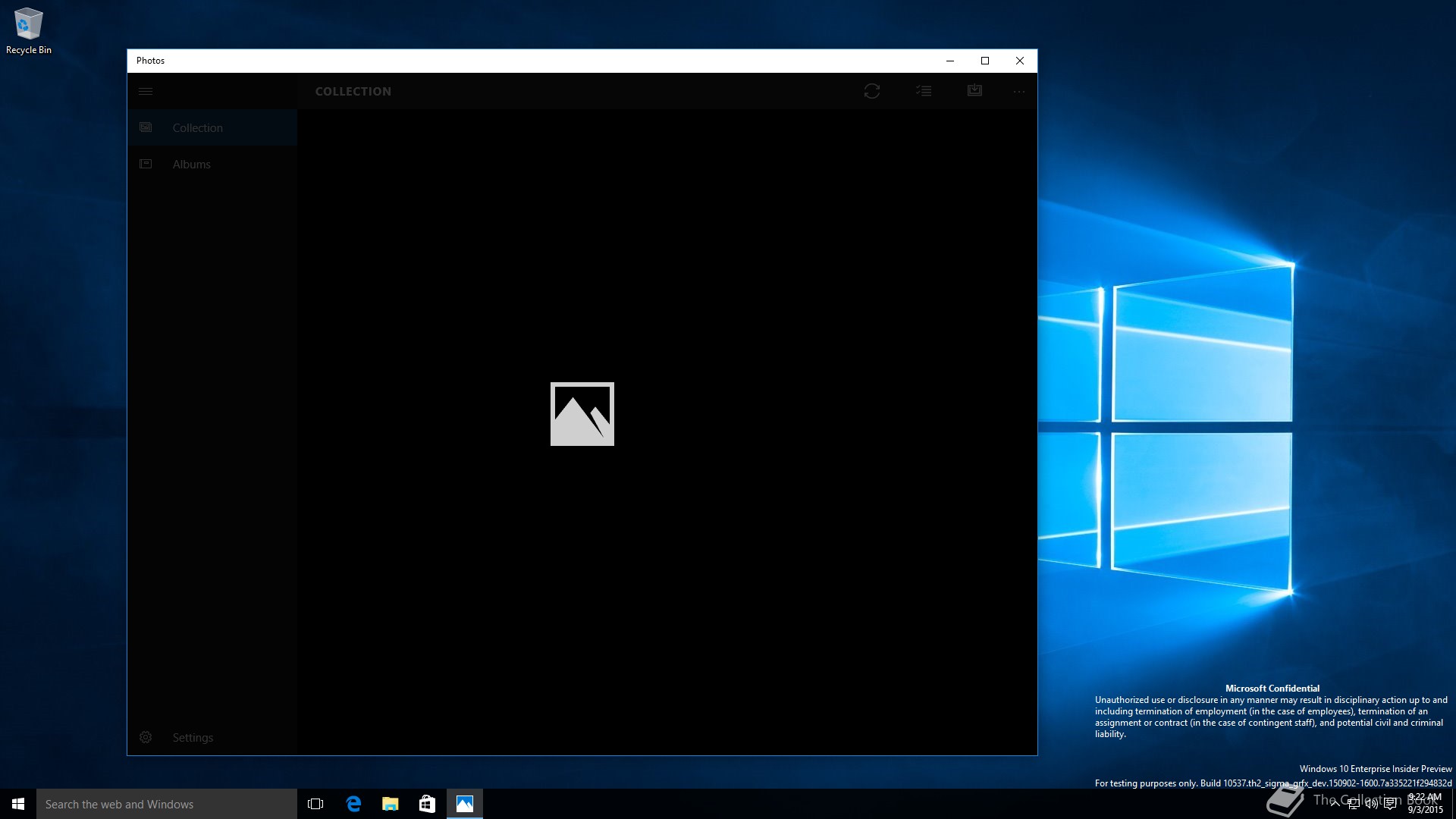Click the Import icon in Photos toolbar

pos(974,91)
